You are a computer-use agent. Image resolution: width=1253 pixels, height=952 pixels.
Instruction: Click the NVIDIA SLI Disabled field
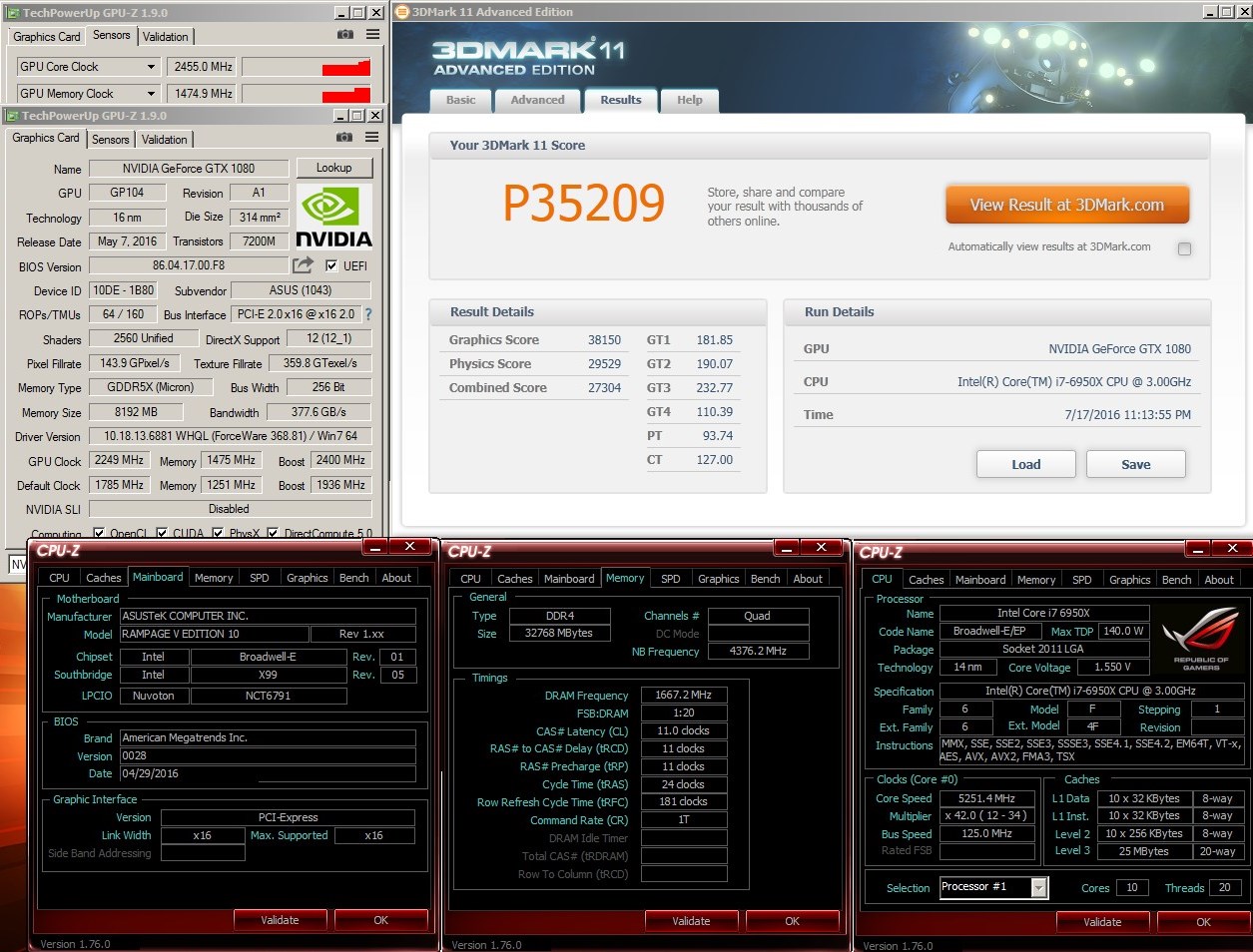click(x=230, y=509)
